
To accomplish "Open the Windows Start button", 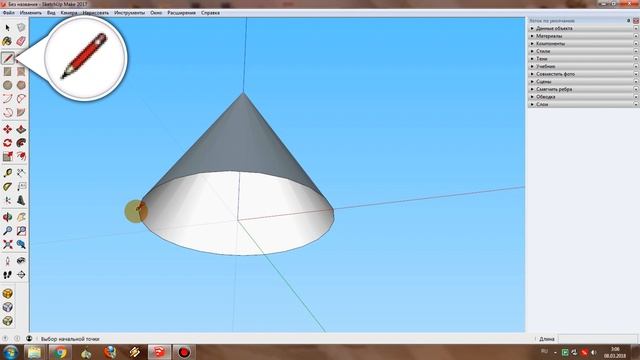I will (10, 352).
